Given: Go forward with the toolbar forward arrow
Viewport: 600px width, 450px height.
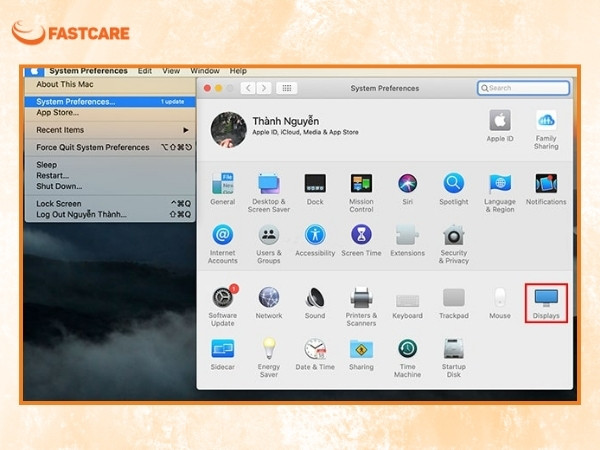Looking at the screenshot, I should tap(264, 88).
